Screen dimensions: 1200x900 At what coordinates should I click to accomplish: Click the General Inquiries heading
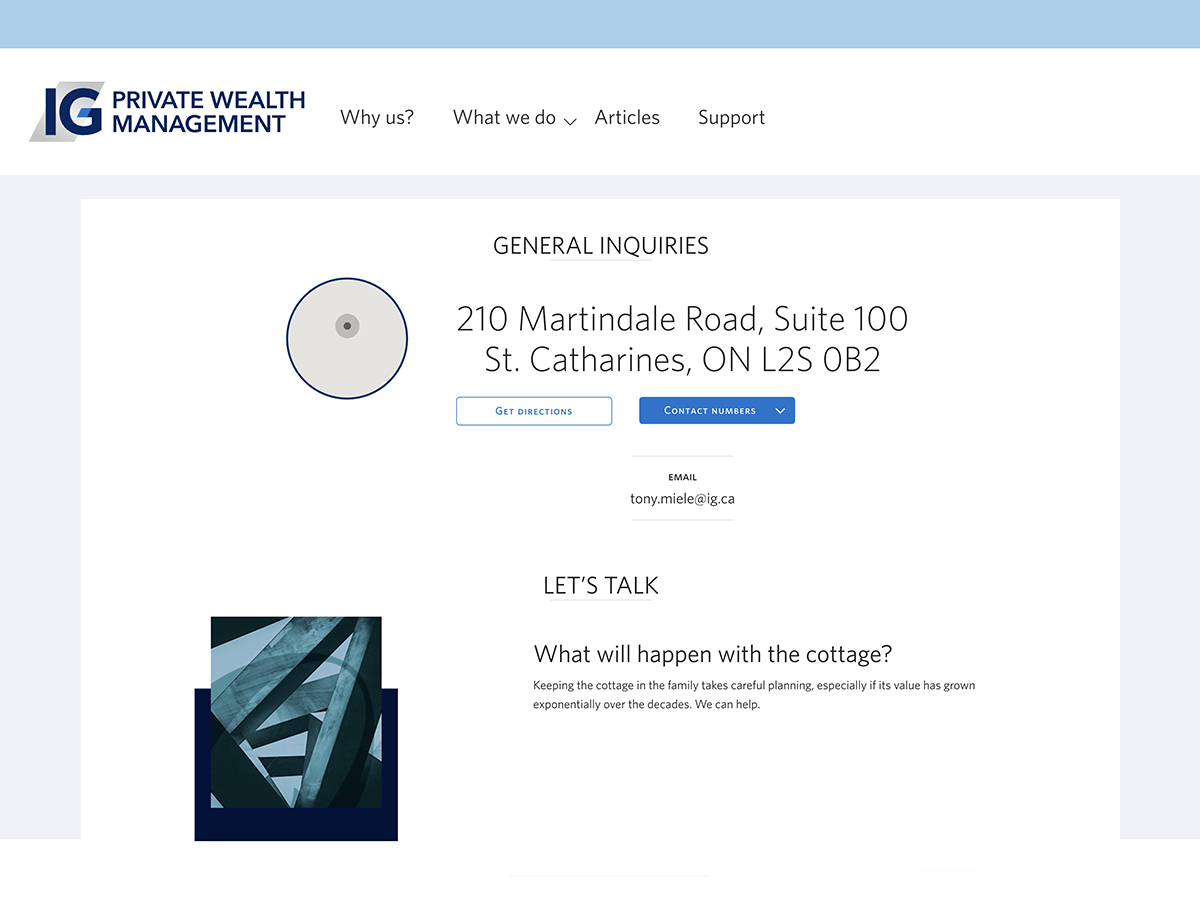(601, 246)
